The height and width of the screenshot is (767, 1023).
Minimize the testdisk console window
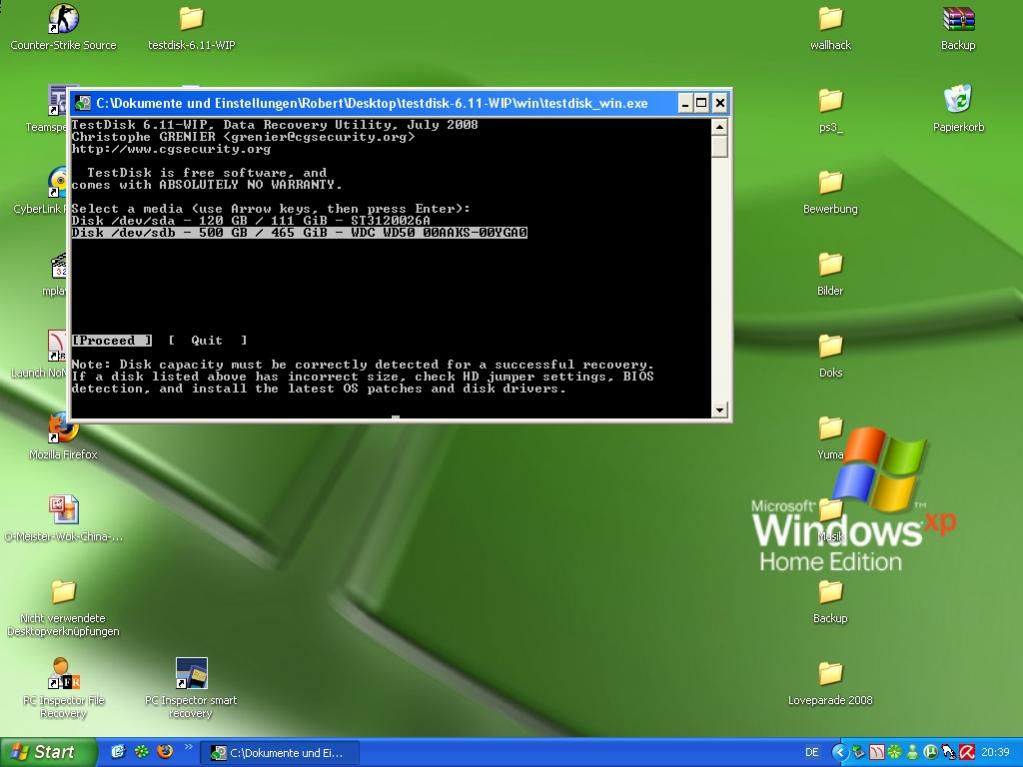(685, 103)
